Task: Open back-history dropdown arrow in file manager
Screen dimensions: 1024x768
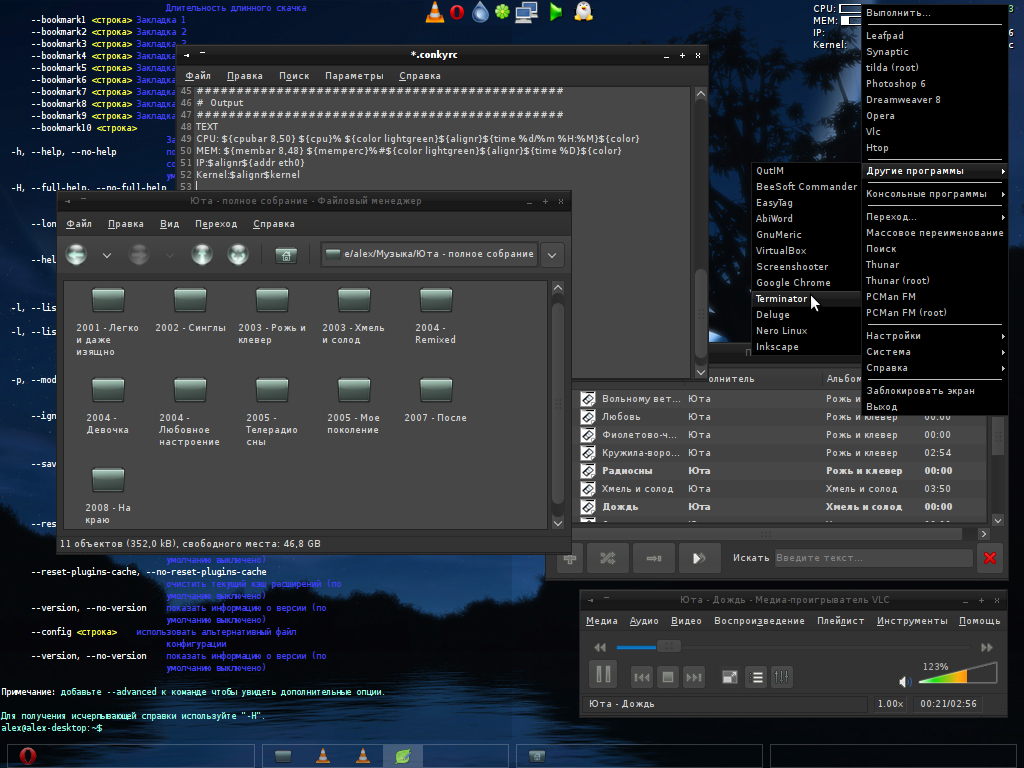Action: [106, 255]
